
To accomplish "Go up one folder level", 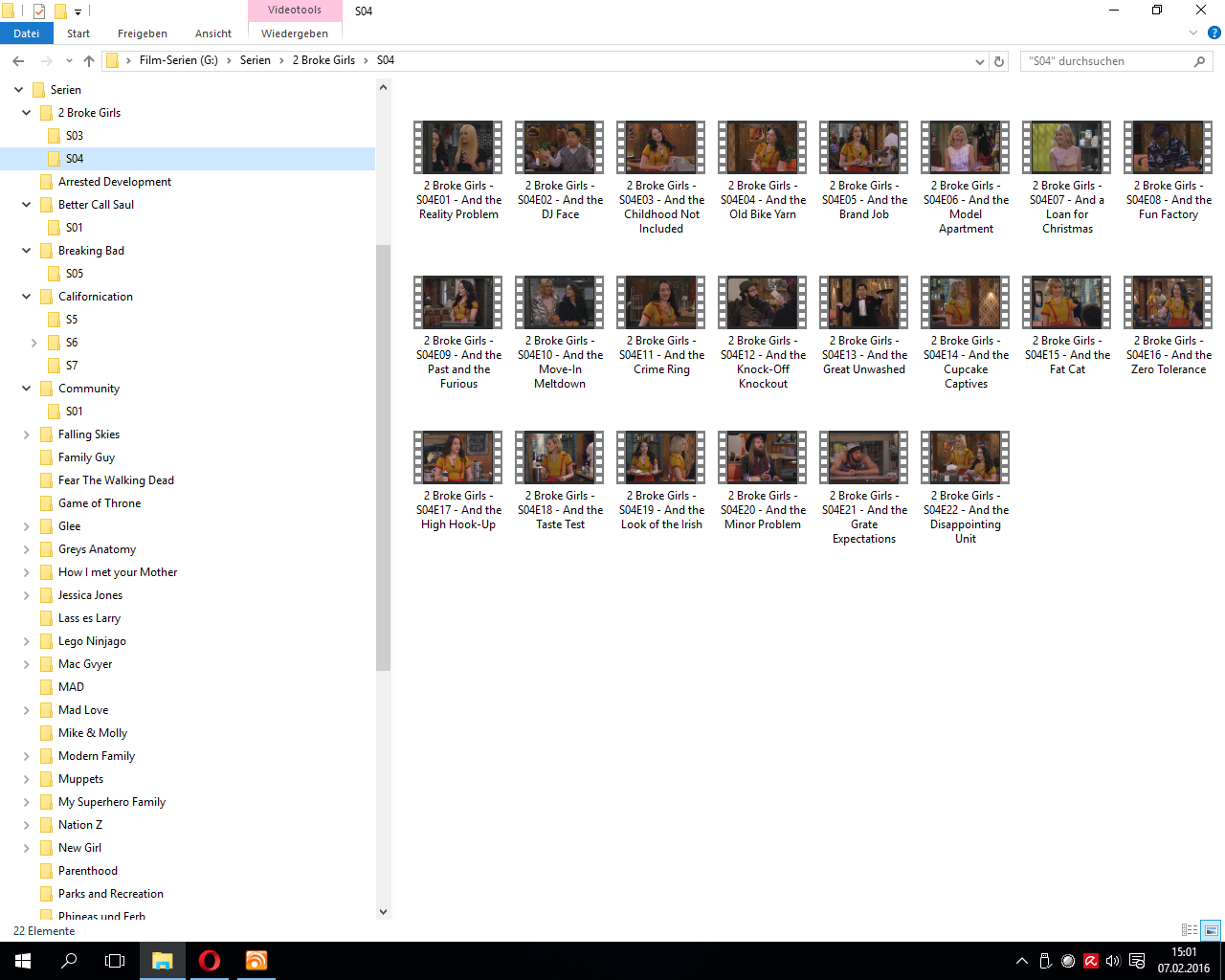I will [x=89, y=61].
